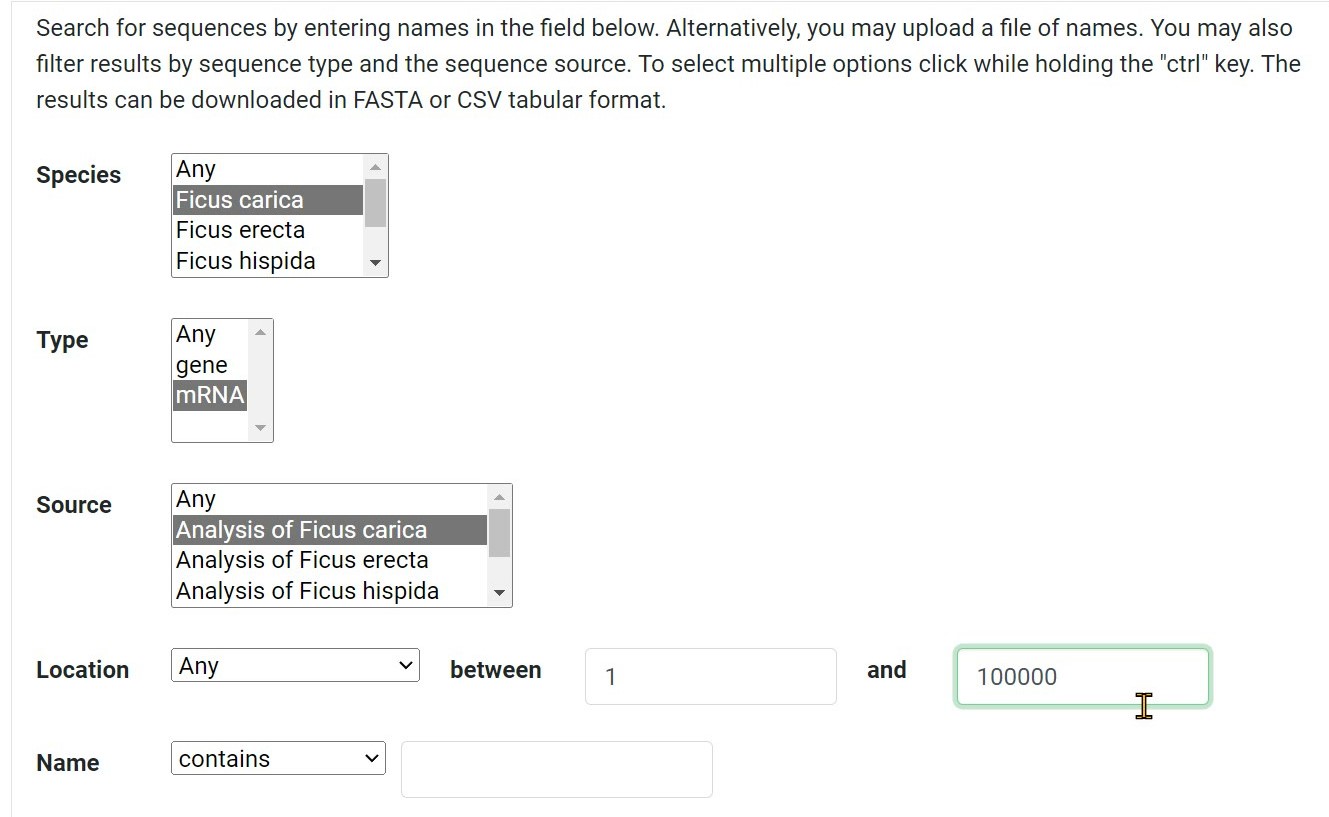Select 'Any' in the Source list
The height and width of the screenshot is (817, 1329).
pos(329,499)
